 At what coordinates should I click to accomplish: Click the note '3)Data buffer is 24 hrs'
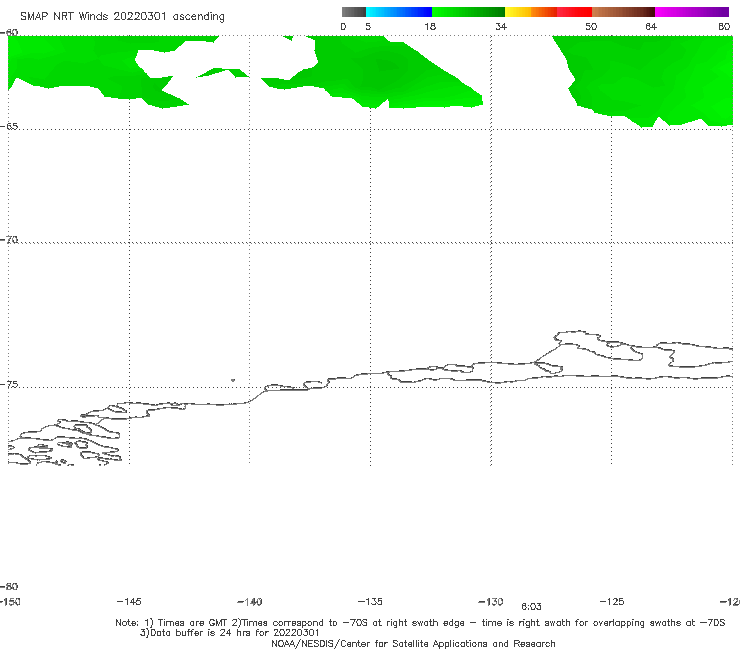pos(229,633)
